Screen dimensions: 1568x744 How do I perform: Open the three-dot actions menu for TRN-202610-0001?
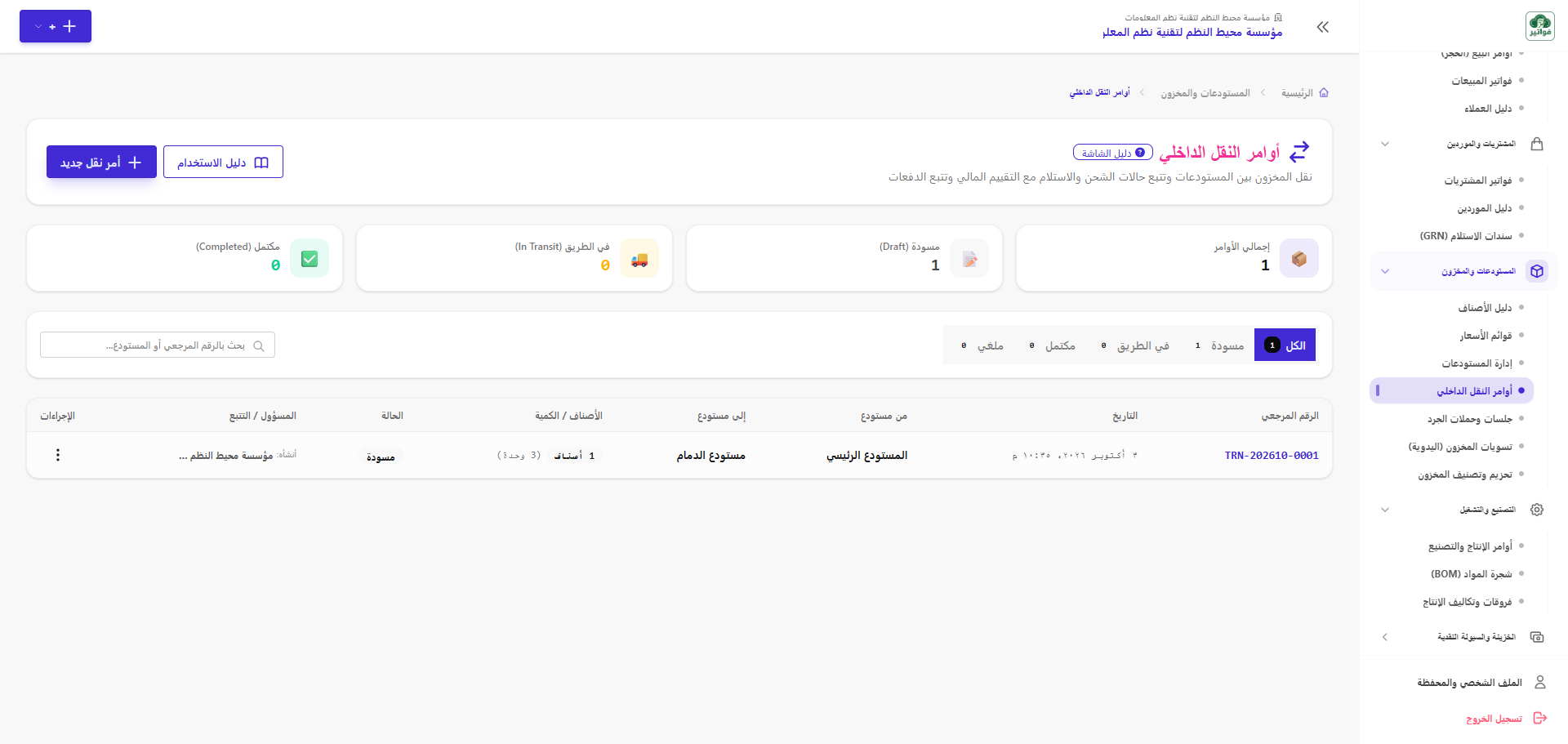pos(58,455)
